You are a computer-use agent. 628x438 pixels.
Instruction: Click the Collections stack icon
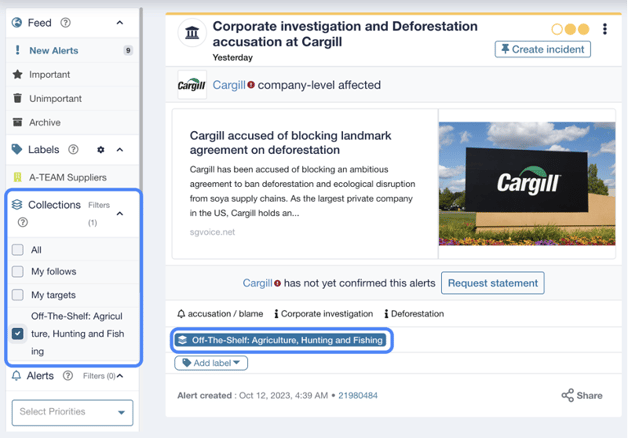(17, 205)
